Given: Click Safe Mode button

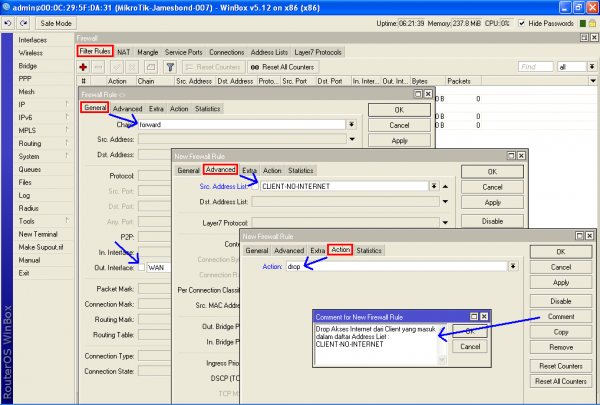Looking at the screenshot, I should [56, 23].
